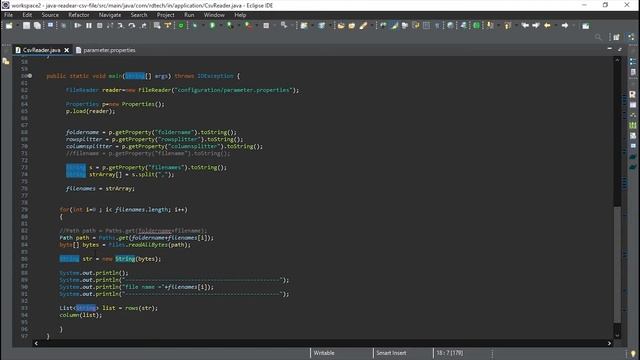The width and height of the screenshot is (640, 360).
Task: Click the Step Over icon
Action: (132, 26)
